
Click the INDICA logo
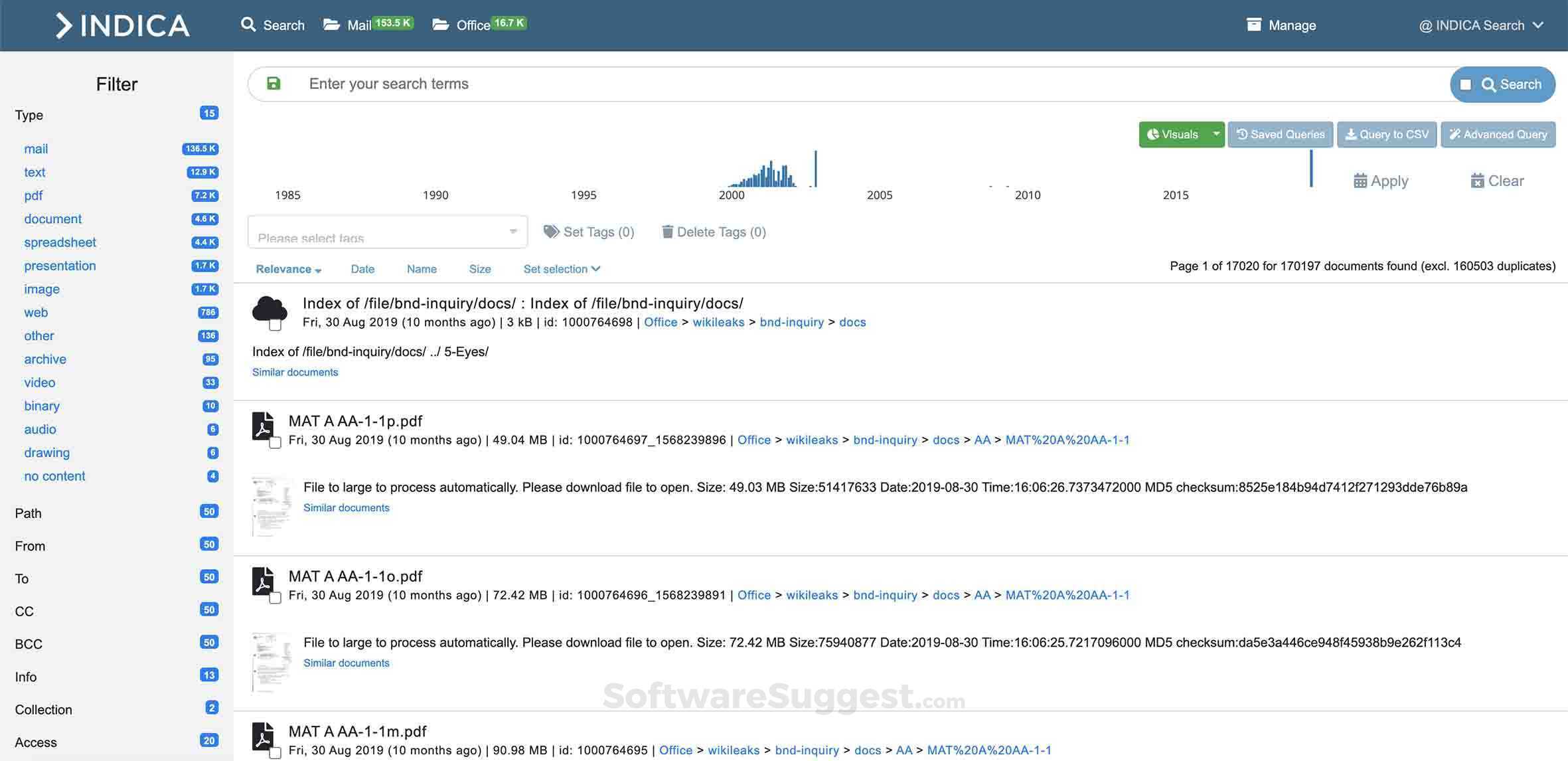(x=121, y=25)
